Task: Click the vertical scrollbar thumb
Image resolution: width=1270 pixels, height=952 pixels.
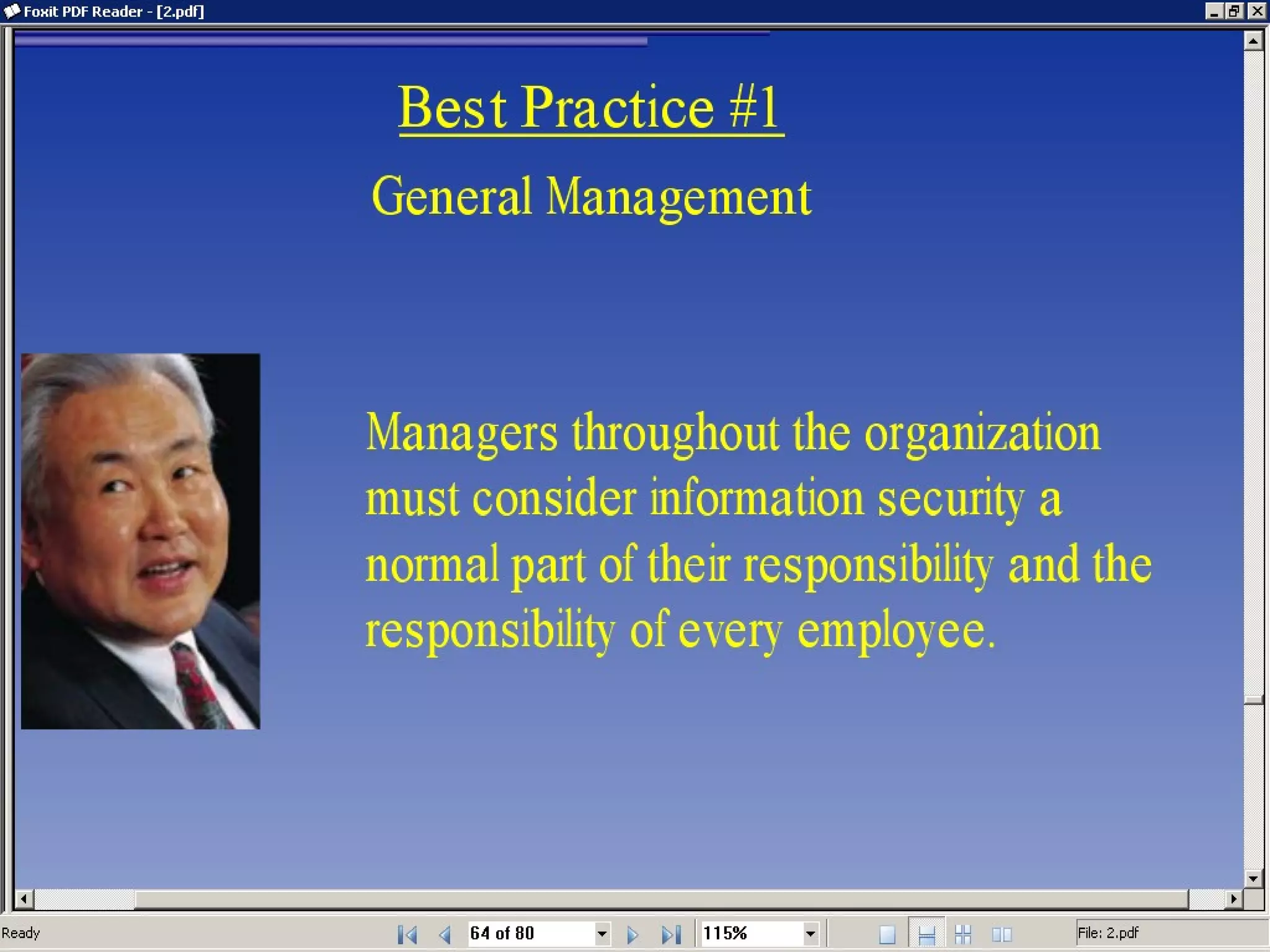Action: click(x=1253, y=700)
